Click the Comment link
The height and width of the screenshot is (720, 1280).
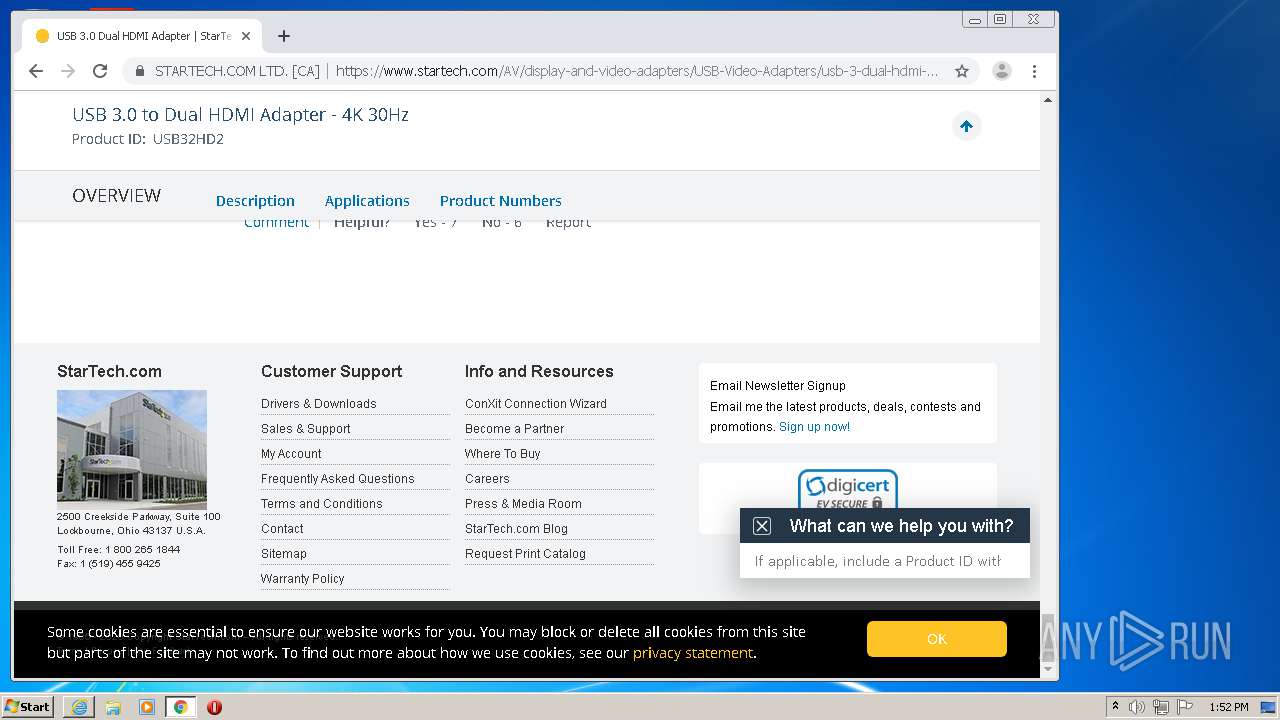pyautogui.click(x=276, y=223)
